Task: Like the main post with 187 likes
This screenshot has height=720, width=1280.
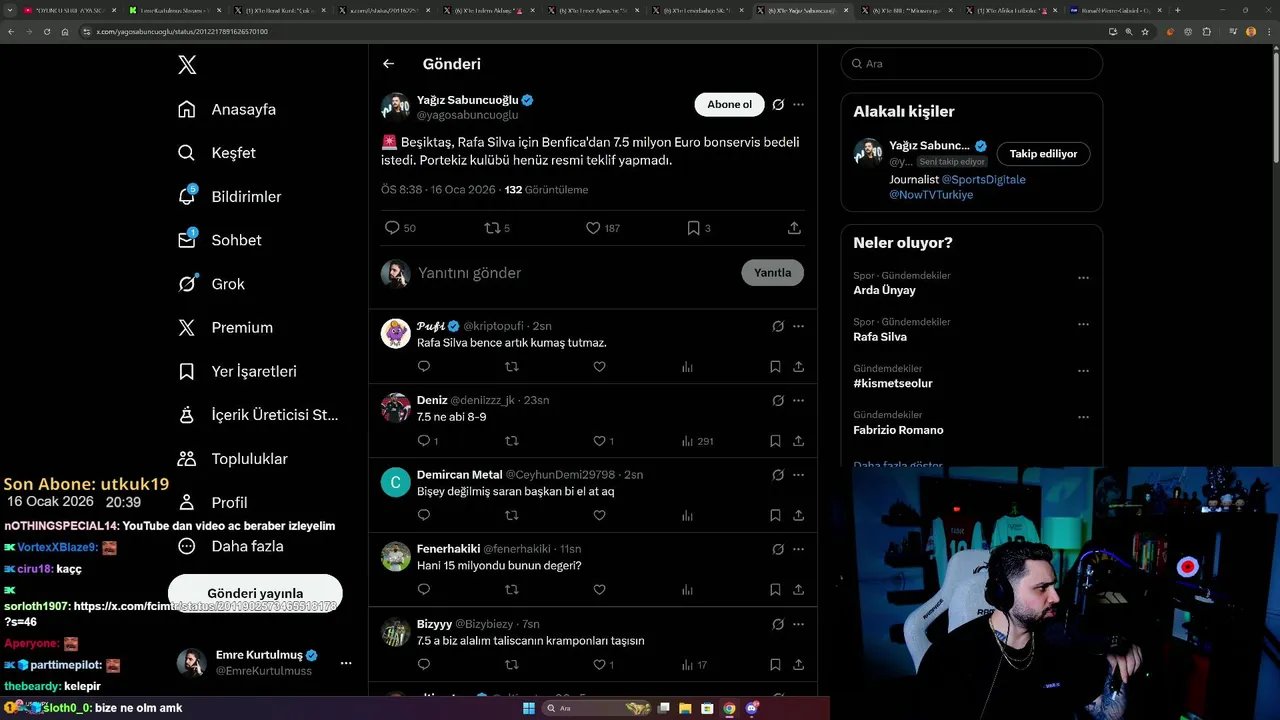Action: point(603,228)
